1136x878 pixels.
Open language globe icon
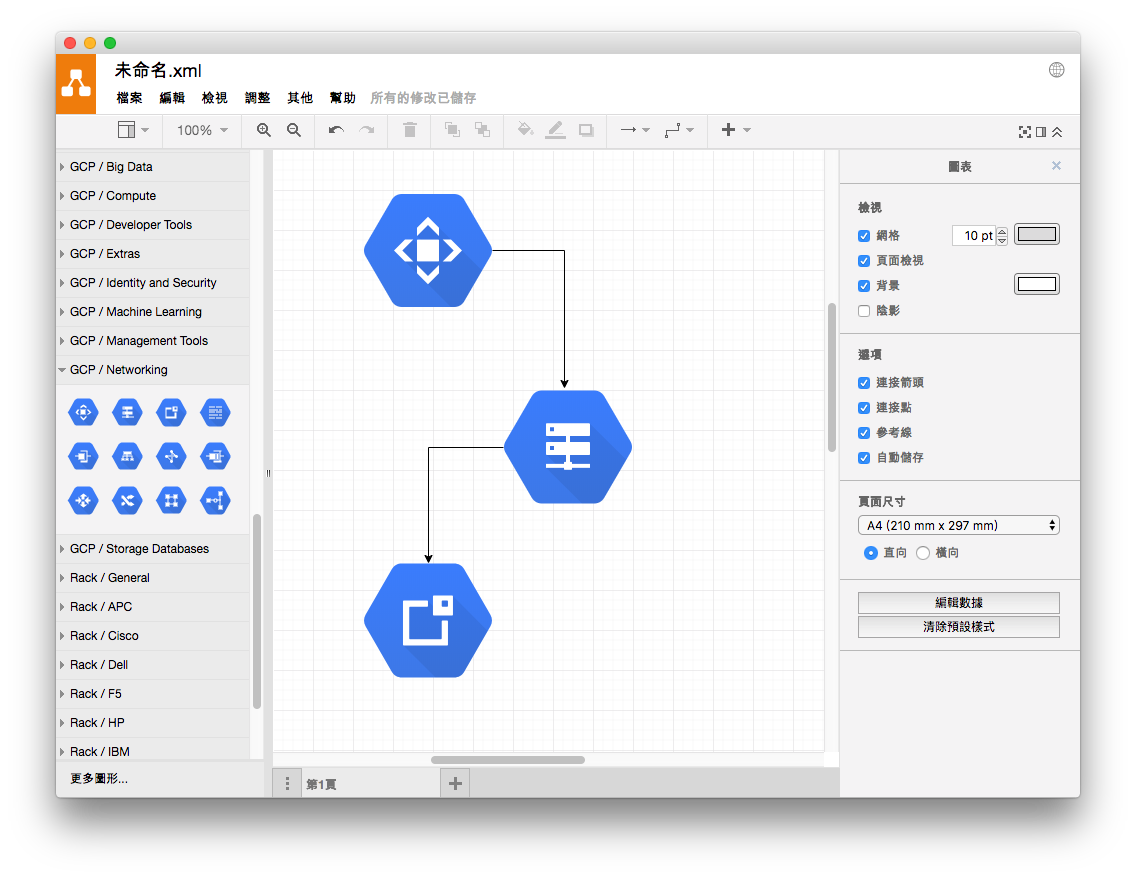[x=1056, y=70]
